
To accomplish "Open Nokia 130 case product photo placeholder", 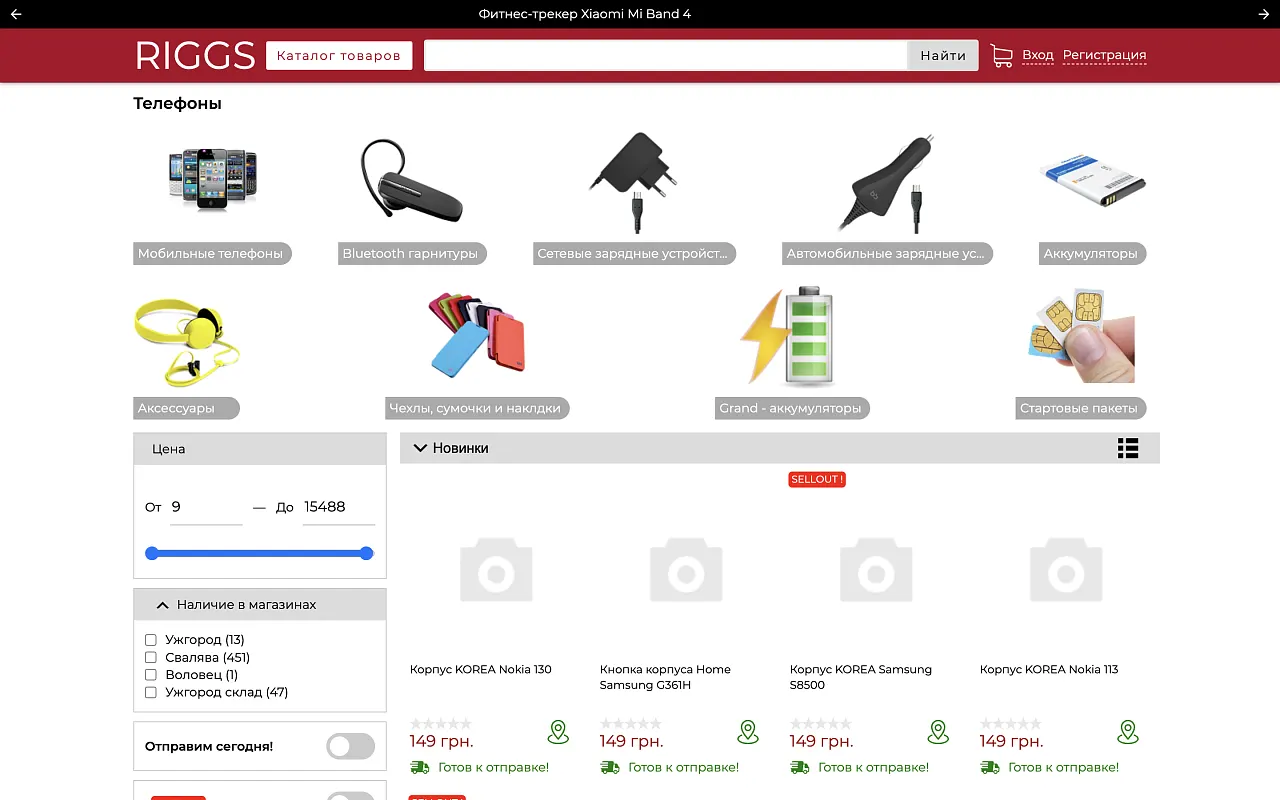I will [x=496, y=570].
